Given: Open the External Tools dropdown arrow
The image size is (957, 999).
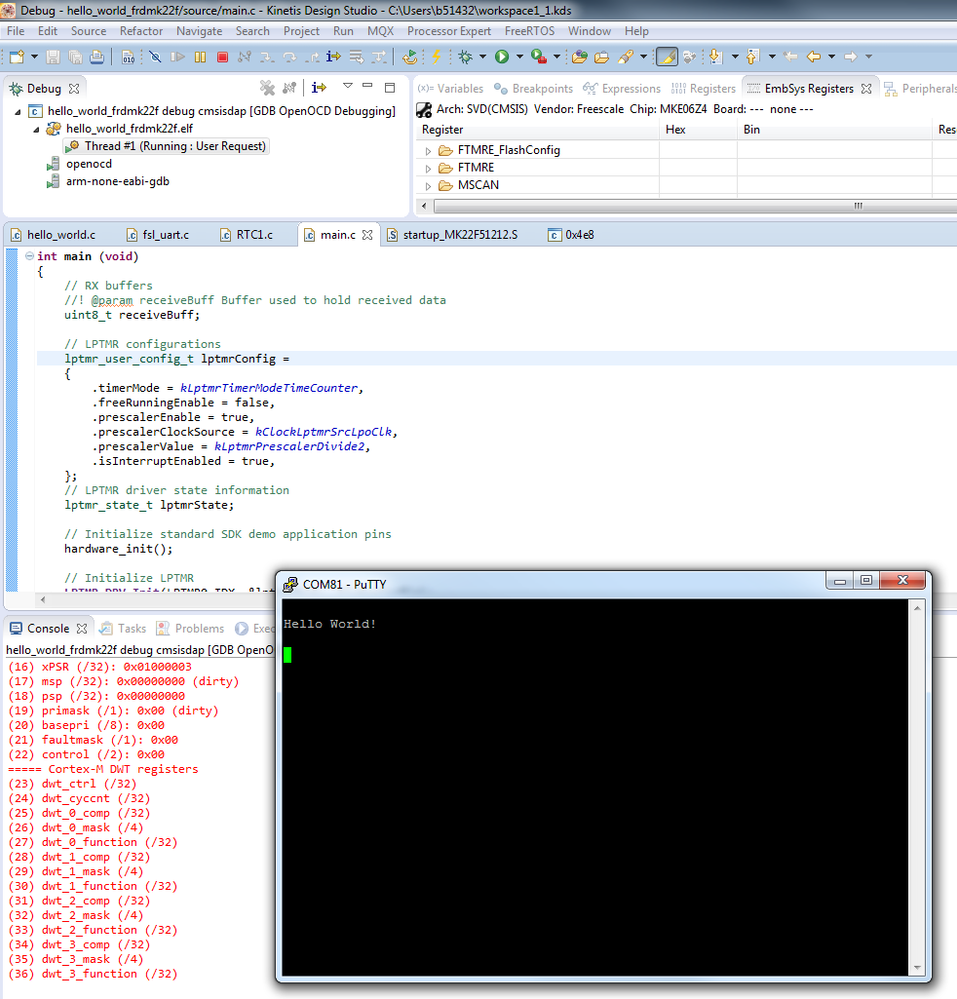Looking at the screenshot, I should click(556, 57).
